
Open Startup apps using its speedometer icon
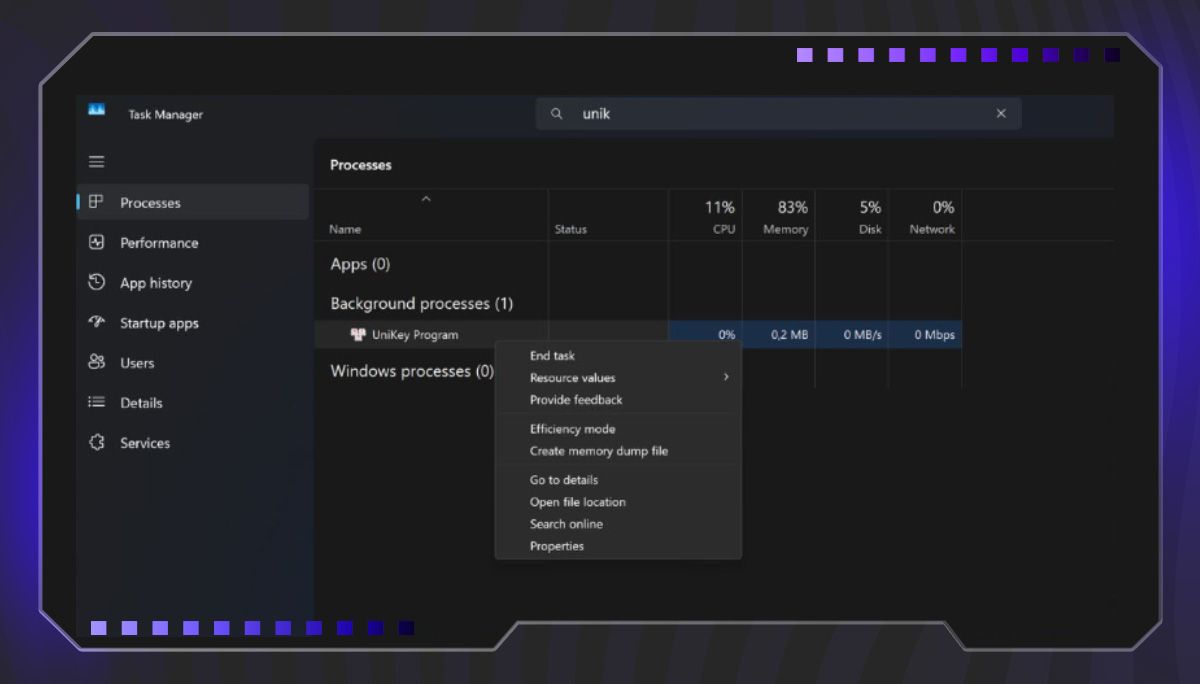pyautogui.click(x=96, y=322)
